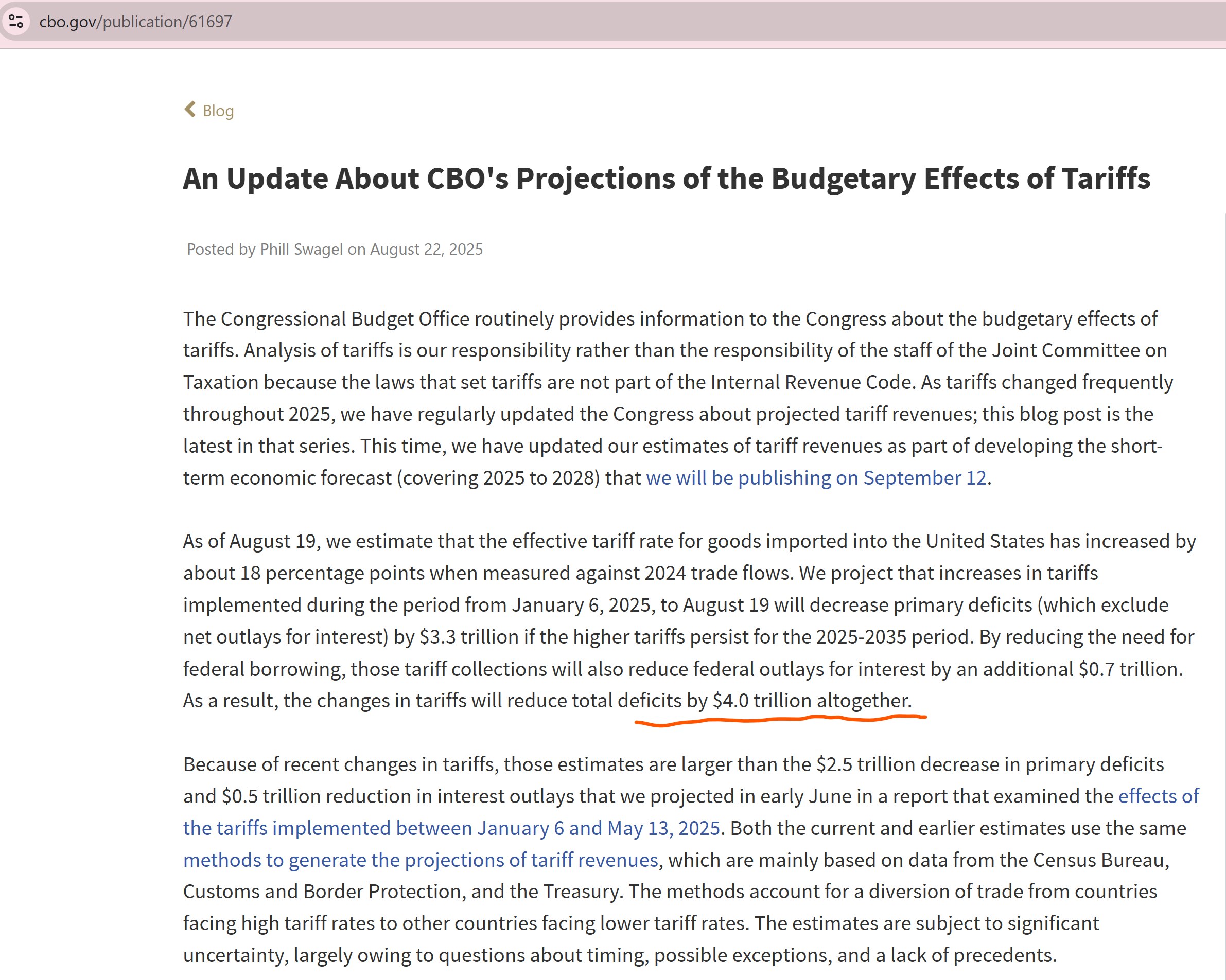Open the Blog breadcrumb link

tap(218, 110)
